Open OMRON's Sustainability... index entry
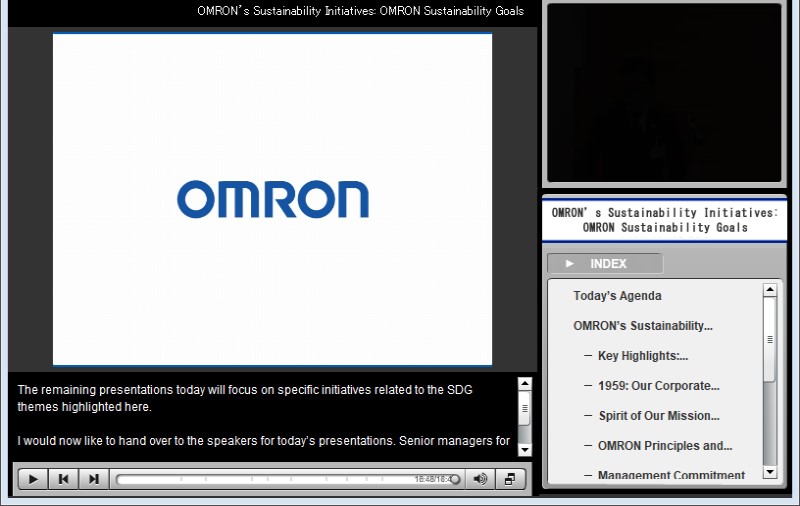This screenshot has height=506, width=800. click(x=643, y=326)
